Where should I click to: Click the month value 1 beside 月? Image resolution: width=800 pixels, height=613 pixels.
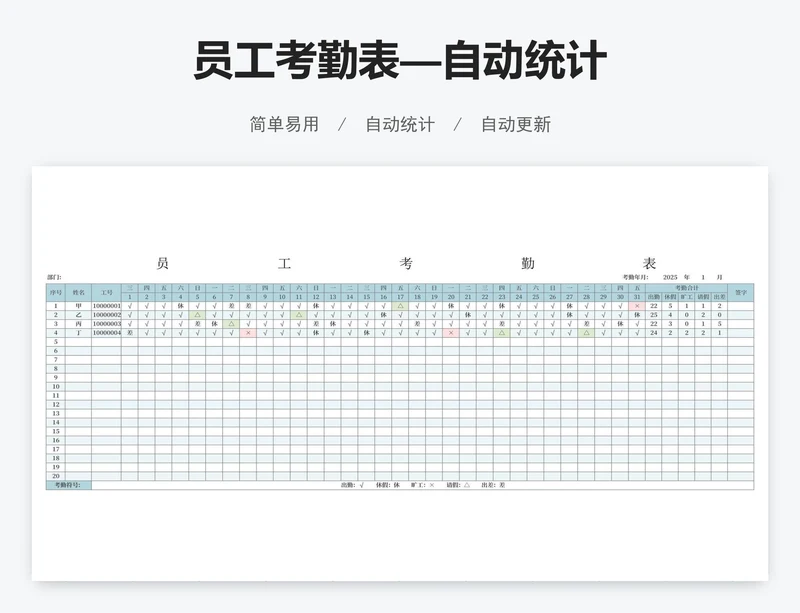tap(703, 277)
